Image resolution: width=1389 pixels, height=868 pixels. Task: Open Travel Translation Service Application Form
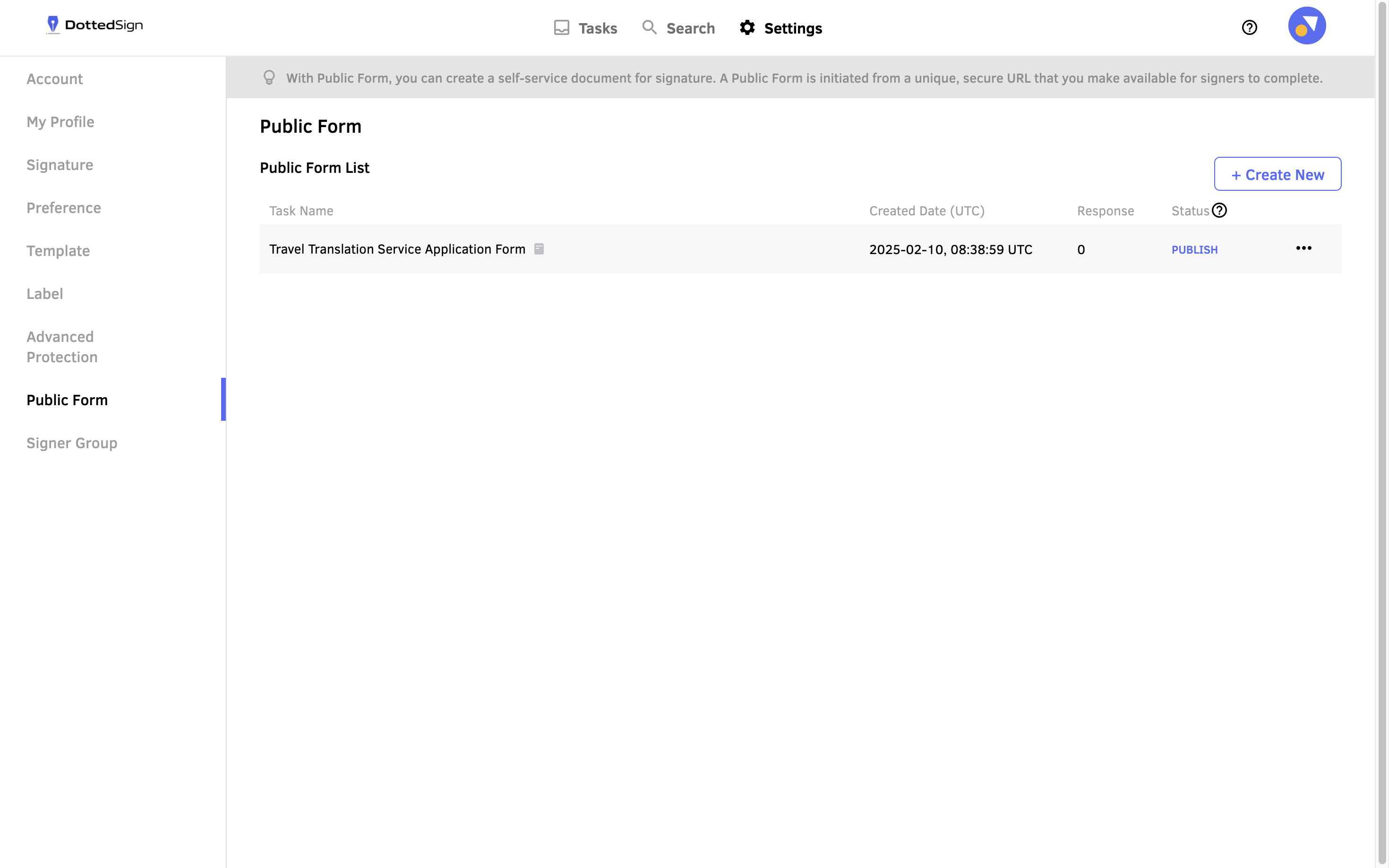pyautogui.click(x=397, y=249)
